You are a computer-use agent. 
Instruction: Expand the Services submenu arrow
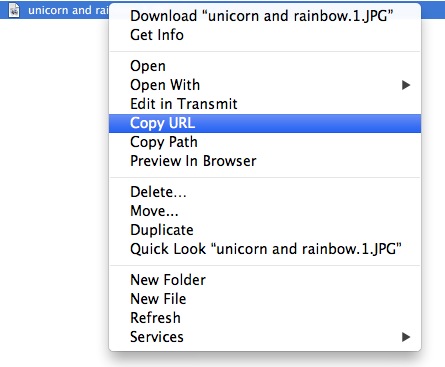405,337
